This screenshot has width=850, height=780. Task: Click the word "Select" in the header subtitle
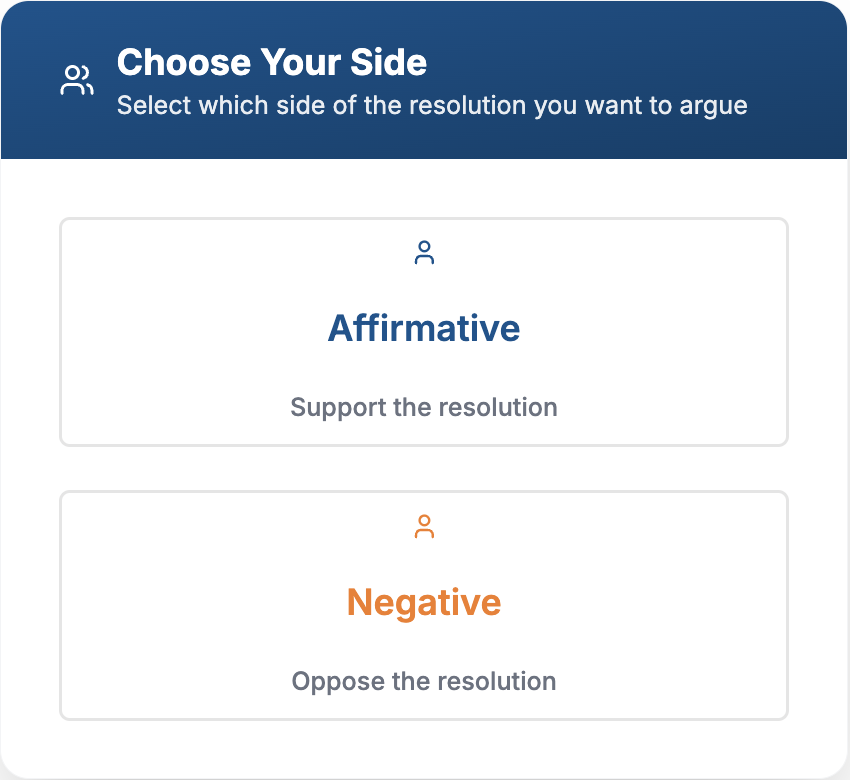coord(145,105)
